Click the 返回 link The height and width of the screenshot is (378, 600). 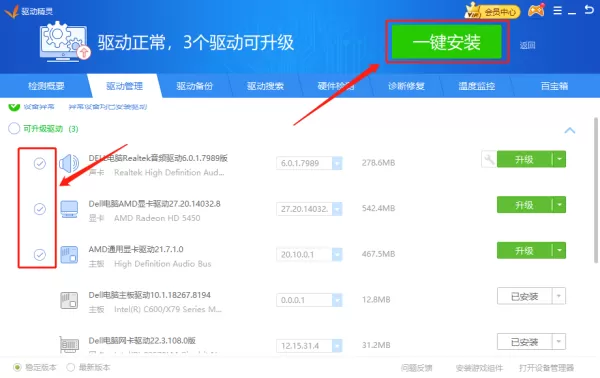[527, 45]
